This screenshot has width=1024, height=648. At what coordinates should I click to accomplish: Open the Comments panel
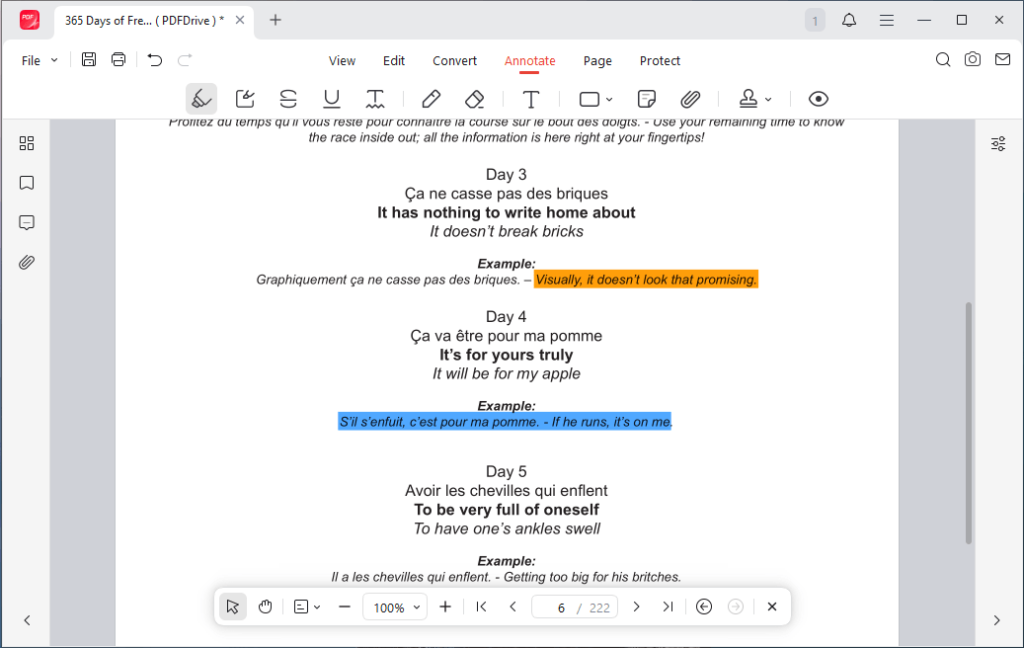[x=27, y=223]
